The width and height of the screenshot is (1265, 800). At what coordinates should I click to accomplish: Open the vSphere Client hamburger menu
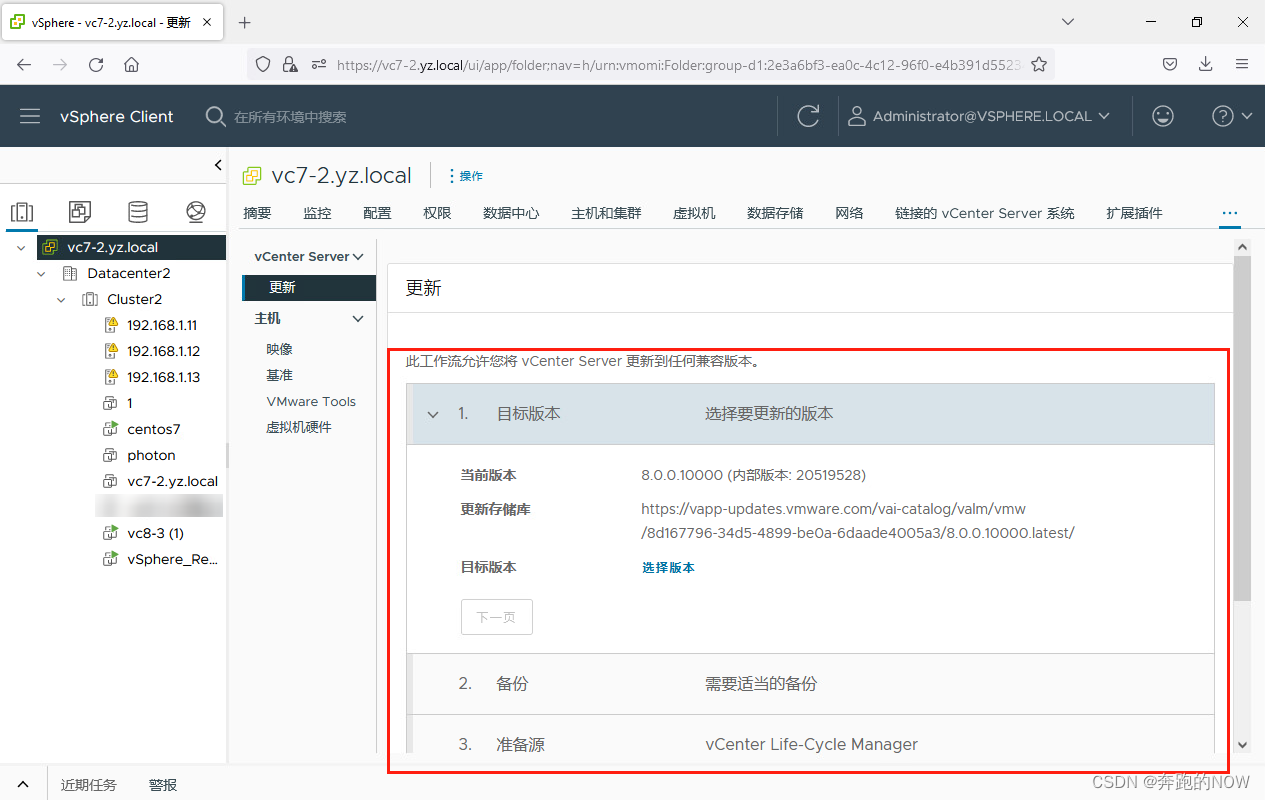tap(30, 116)
